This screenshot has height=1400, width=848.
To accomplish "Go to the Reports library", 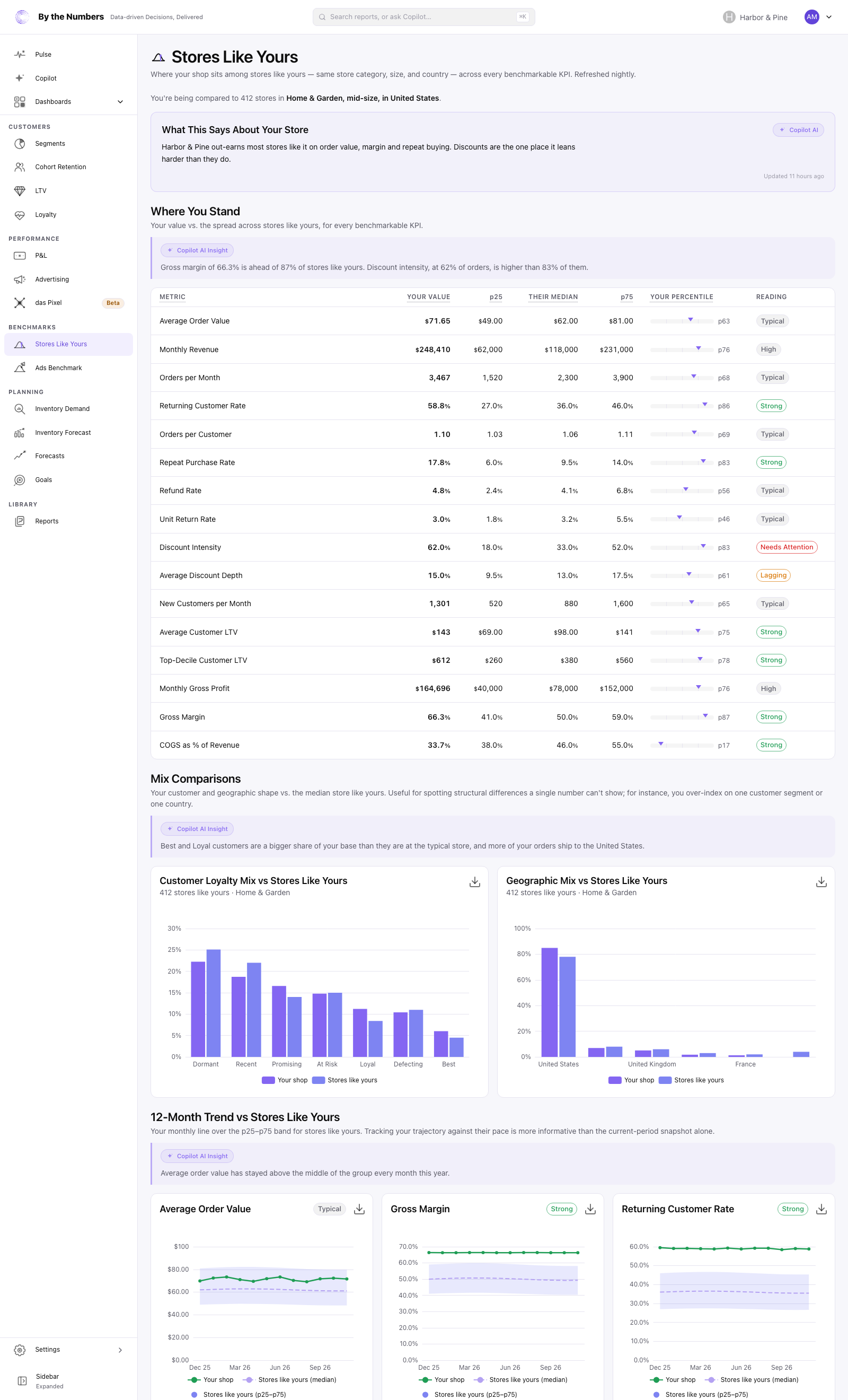I will pos(69,521).
